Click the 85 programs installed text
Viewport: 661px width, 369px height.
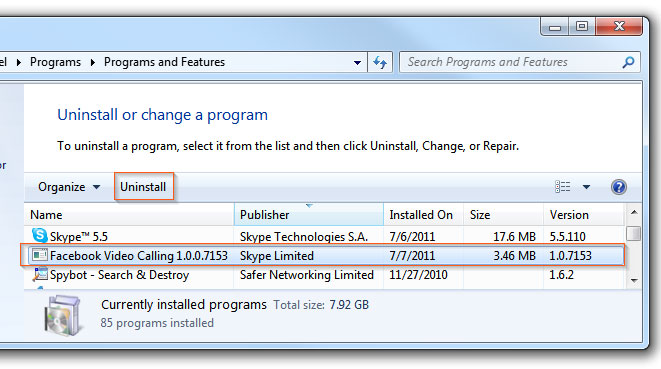(x=157, y=323)
